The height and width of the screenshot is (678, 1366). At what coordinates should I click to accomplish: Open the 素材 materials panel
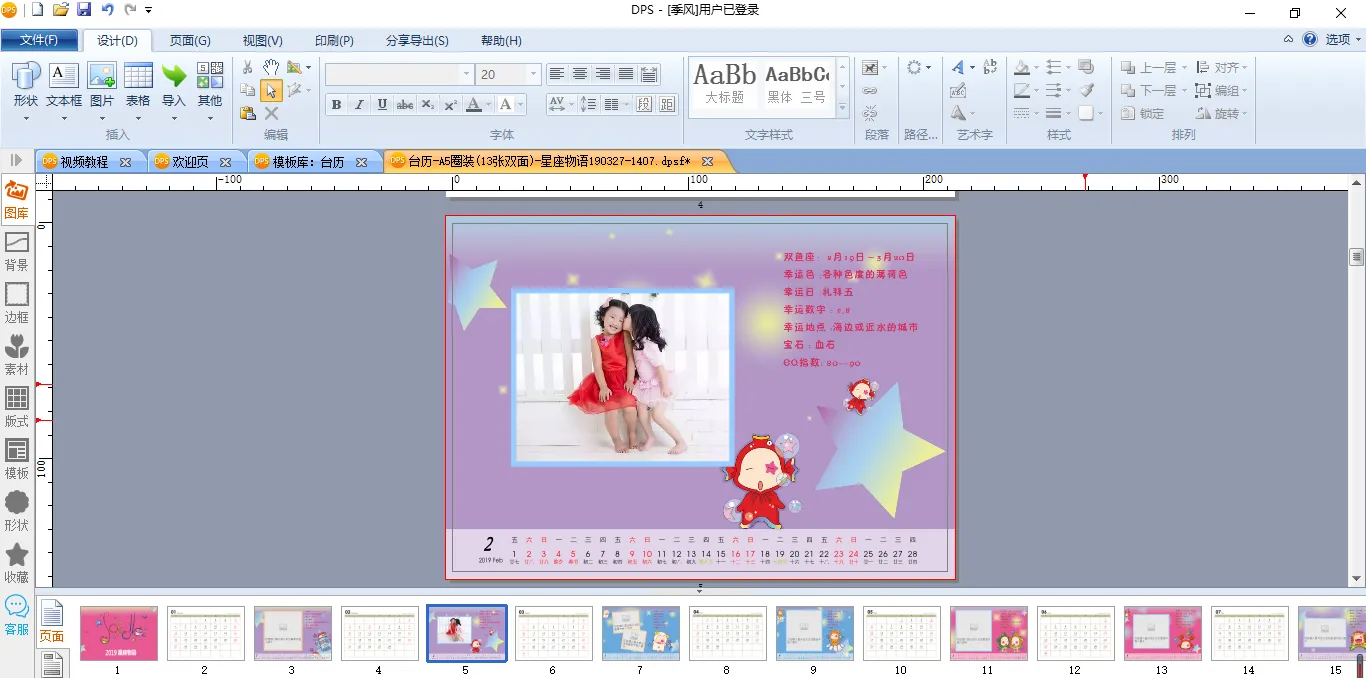(16, 354)
